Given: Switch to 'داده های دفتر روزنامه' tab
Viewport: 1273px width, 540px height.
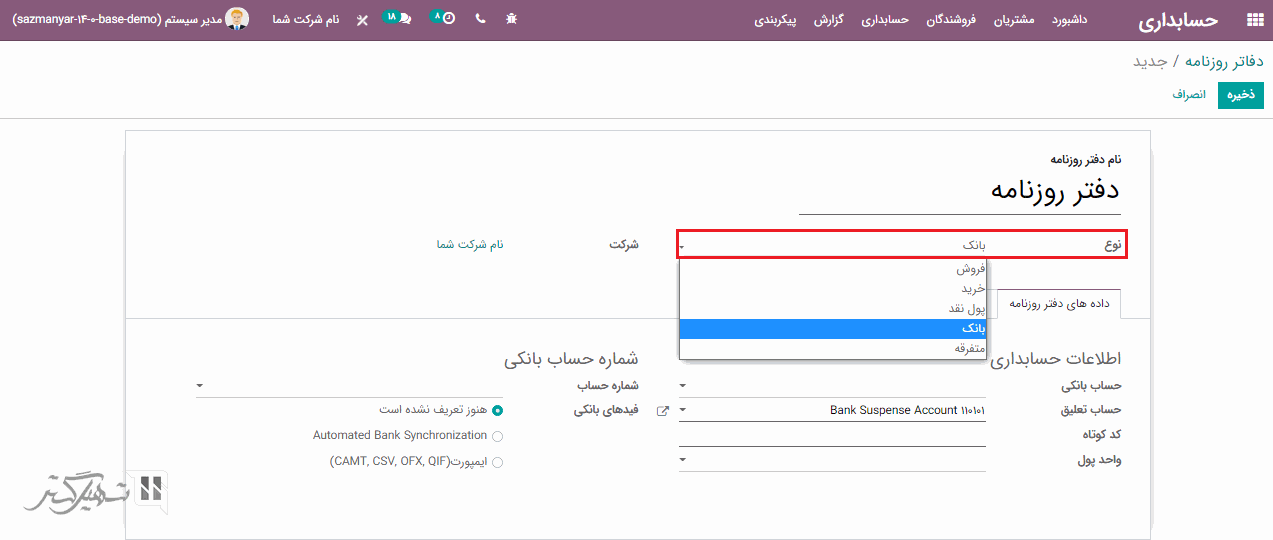Looking at the screenshot, I should pos(1059,303).
